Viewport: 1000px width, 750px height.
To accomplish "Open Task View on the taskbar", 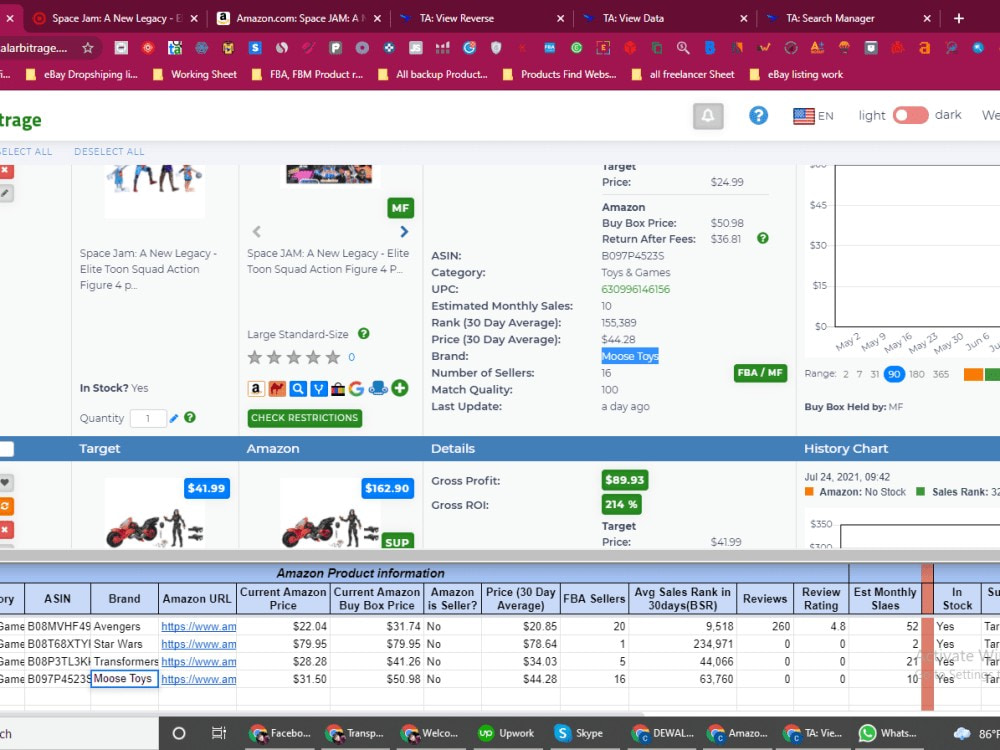I will tap(219, 733).
